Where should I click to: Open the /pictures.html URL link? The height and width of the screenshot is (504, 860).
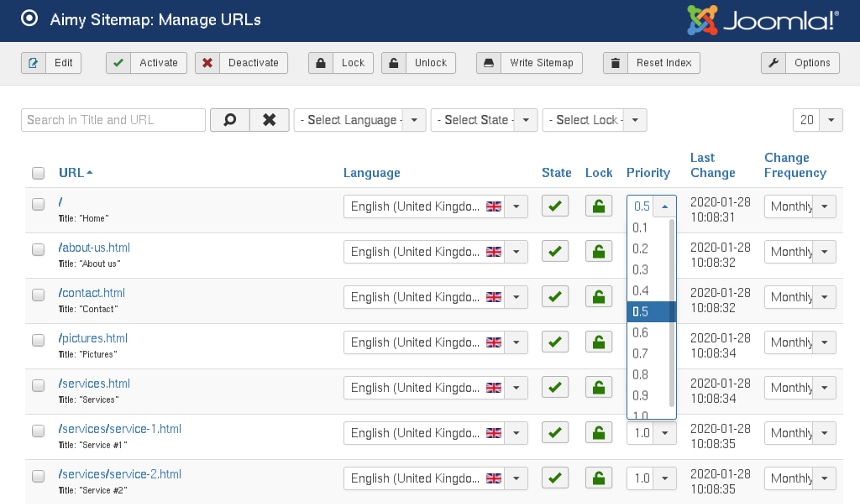(x=93, y=338)
